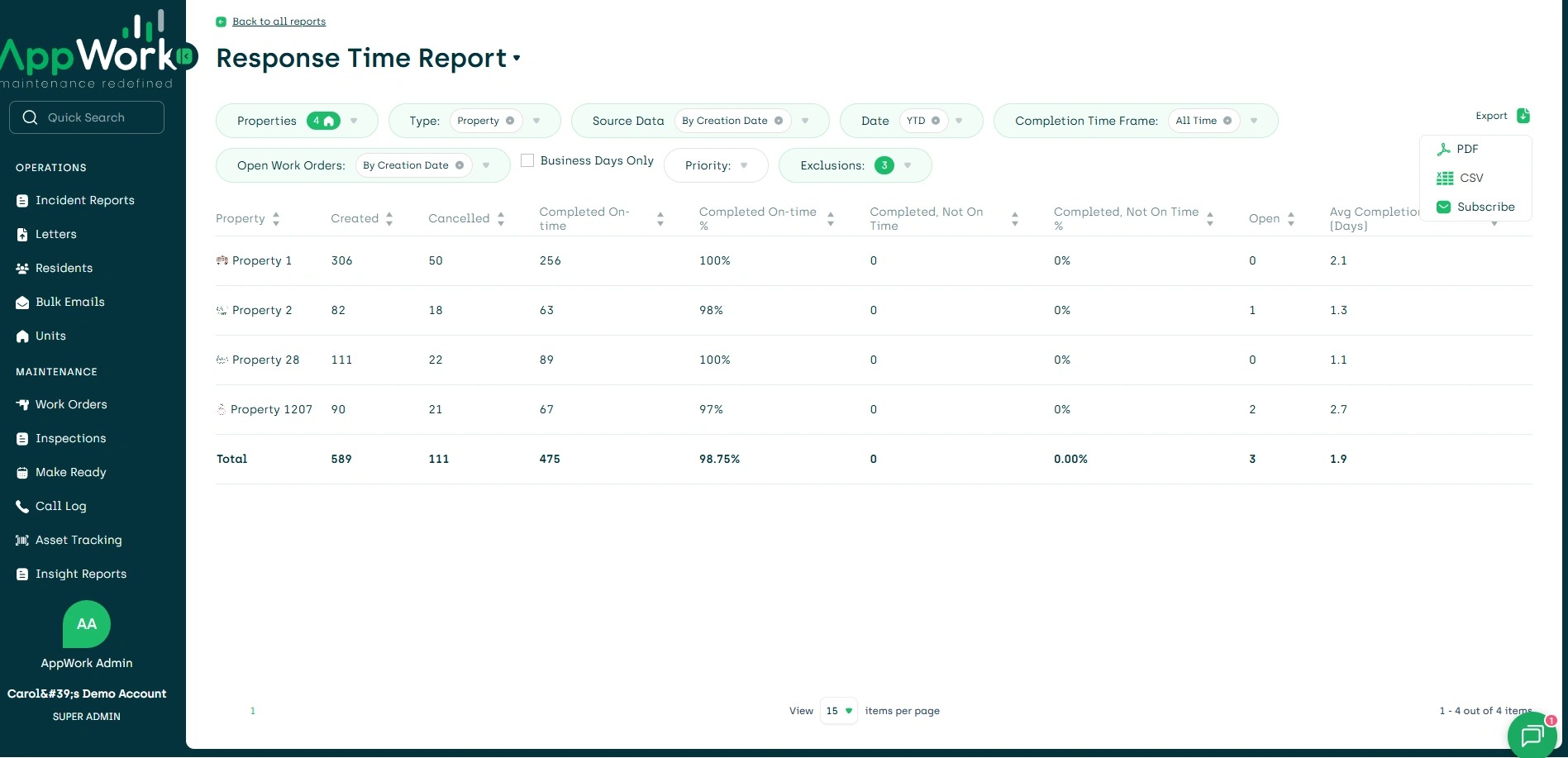Click the Work Orders sidebar icon
This screenshot has width=1568, height=758.
click(22, 405)
